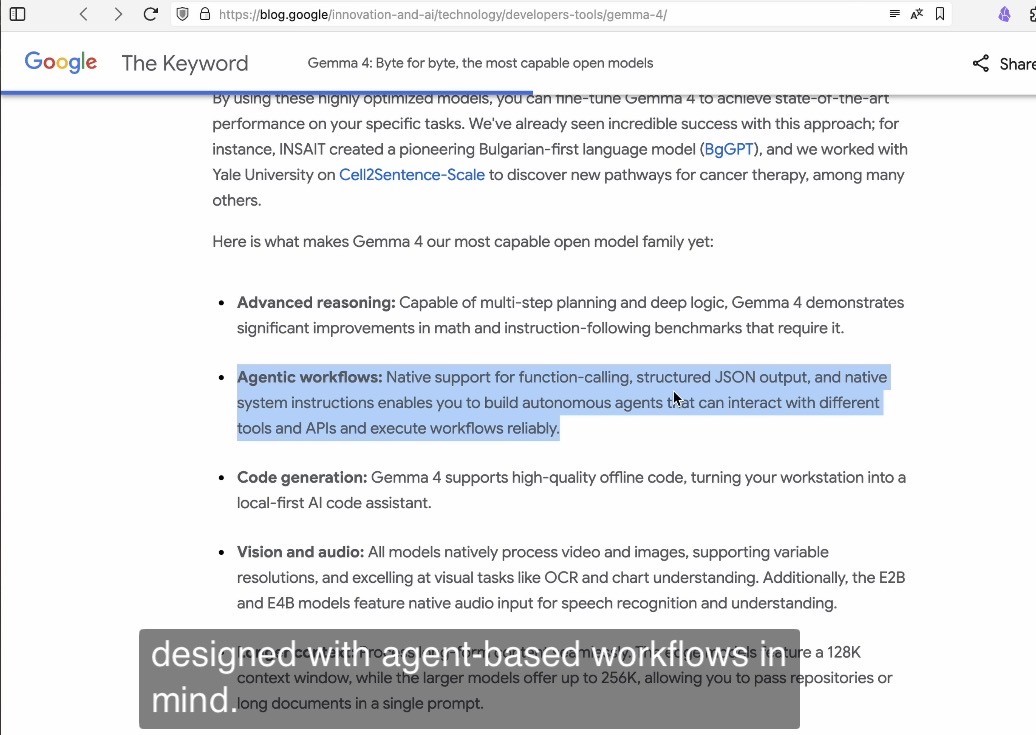
Task: Open the purple extension icon in toolbar
Action: click(1004, 14)
